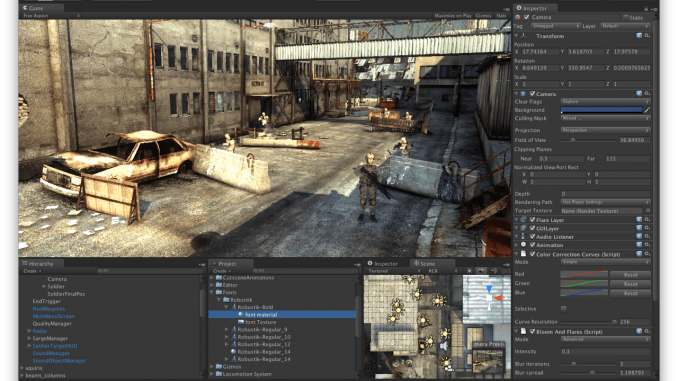Open the Flare Layer gear menu

pyautogui.click(x=647, y=220)
